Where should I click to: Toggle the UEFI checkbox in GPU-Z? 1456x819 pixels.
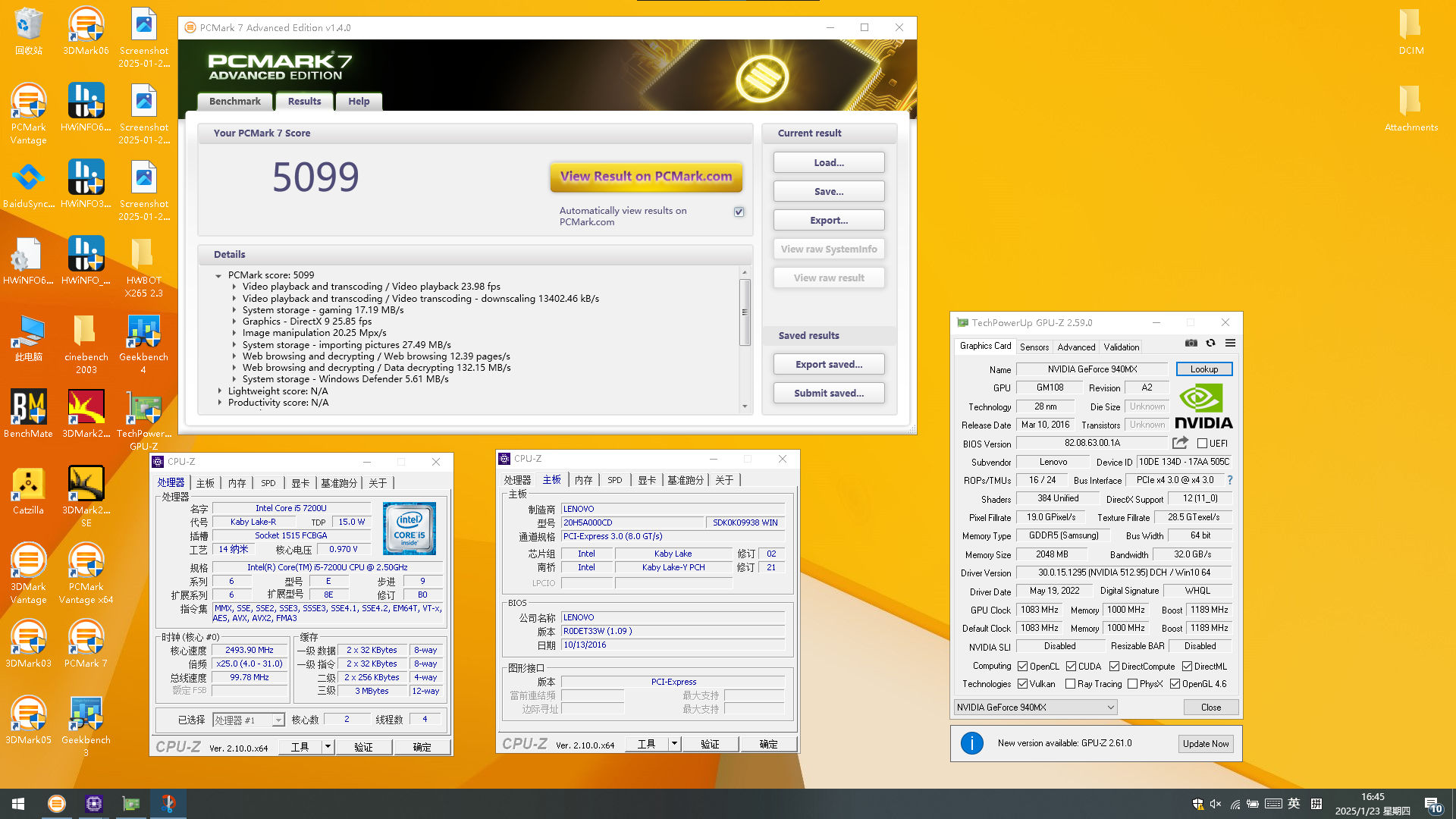coord(1202,444)
